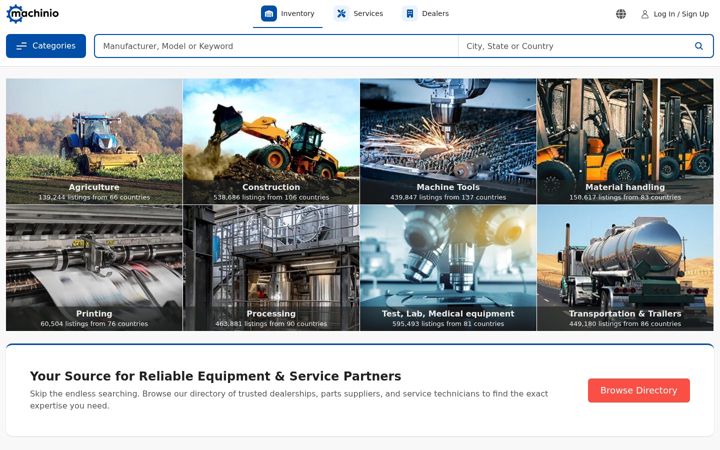
Task: Click the user profile icon
Action: point(645,14)
